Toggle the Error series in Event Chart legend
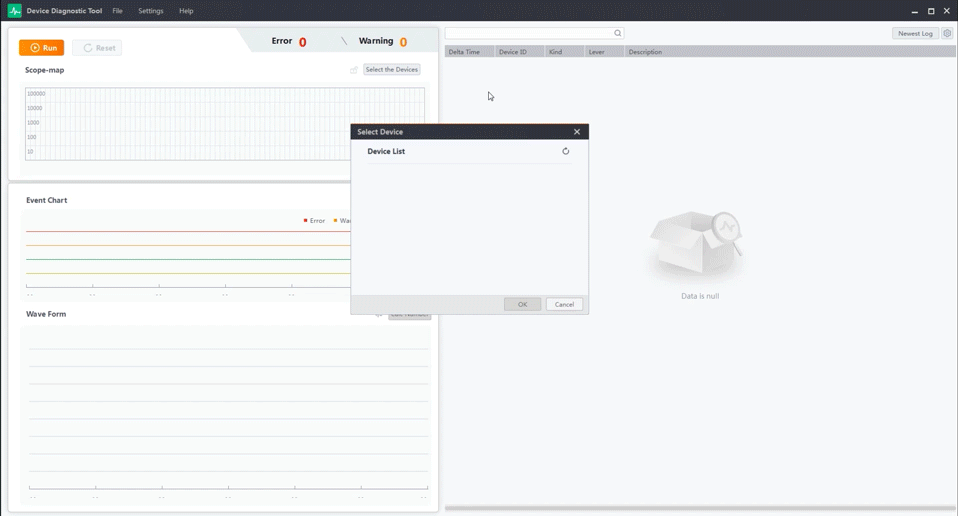The height and width of the screenshot is (516, 958). (x=314, y=220)
